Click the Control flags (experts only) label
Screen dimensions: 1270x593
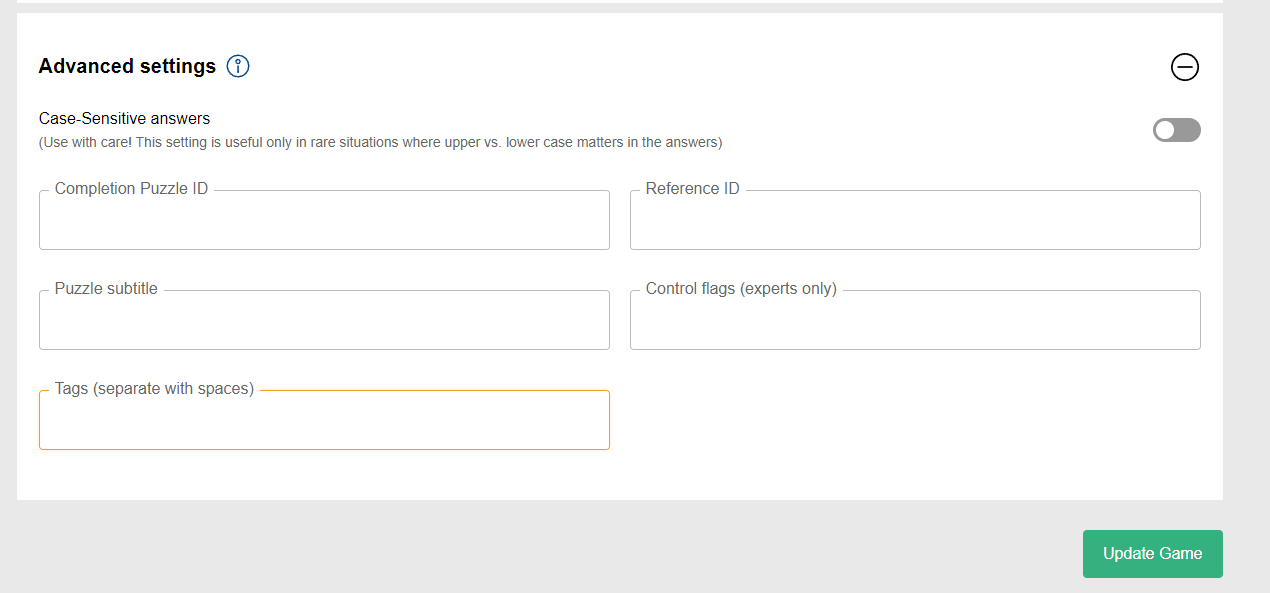pos(741,288)
